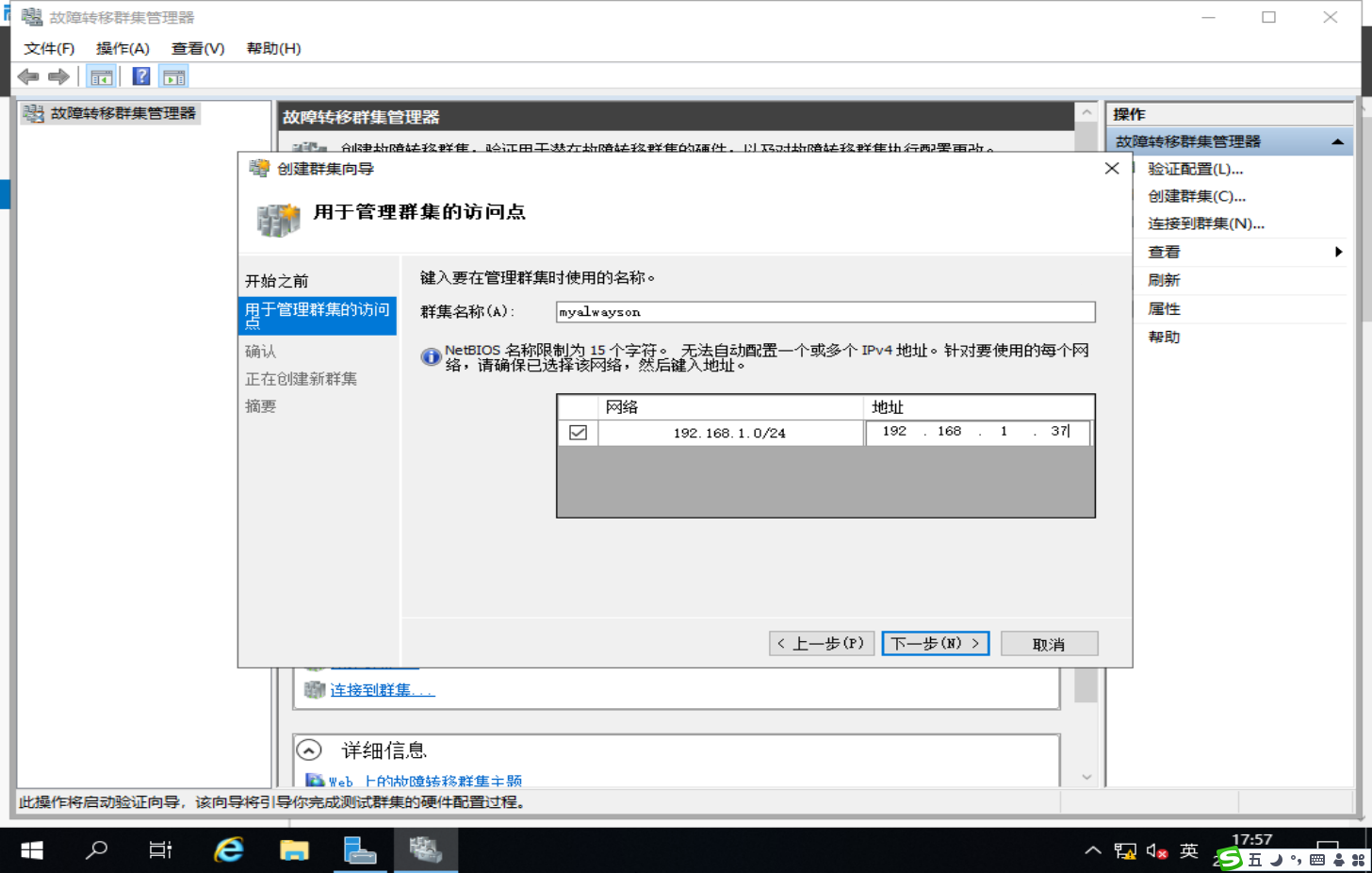
Task: Click the Forward navigation arrow in the toolbar
Action: [58, 76]
